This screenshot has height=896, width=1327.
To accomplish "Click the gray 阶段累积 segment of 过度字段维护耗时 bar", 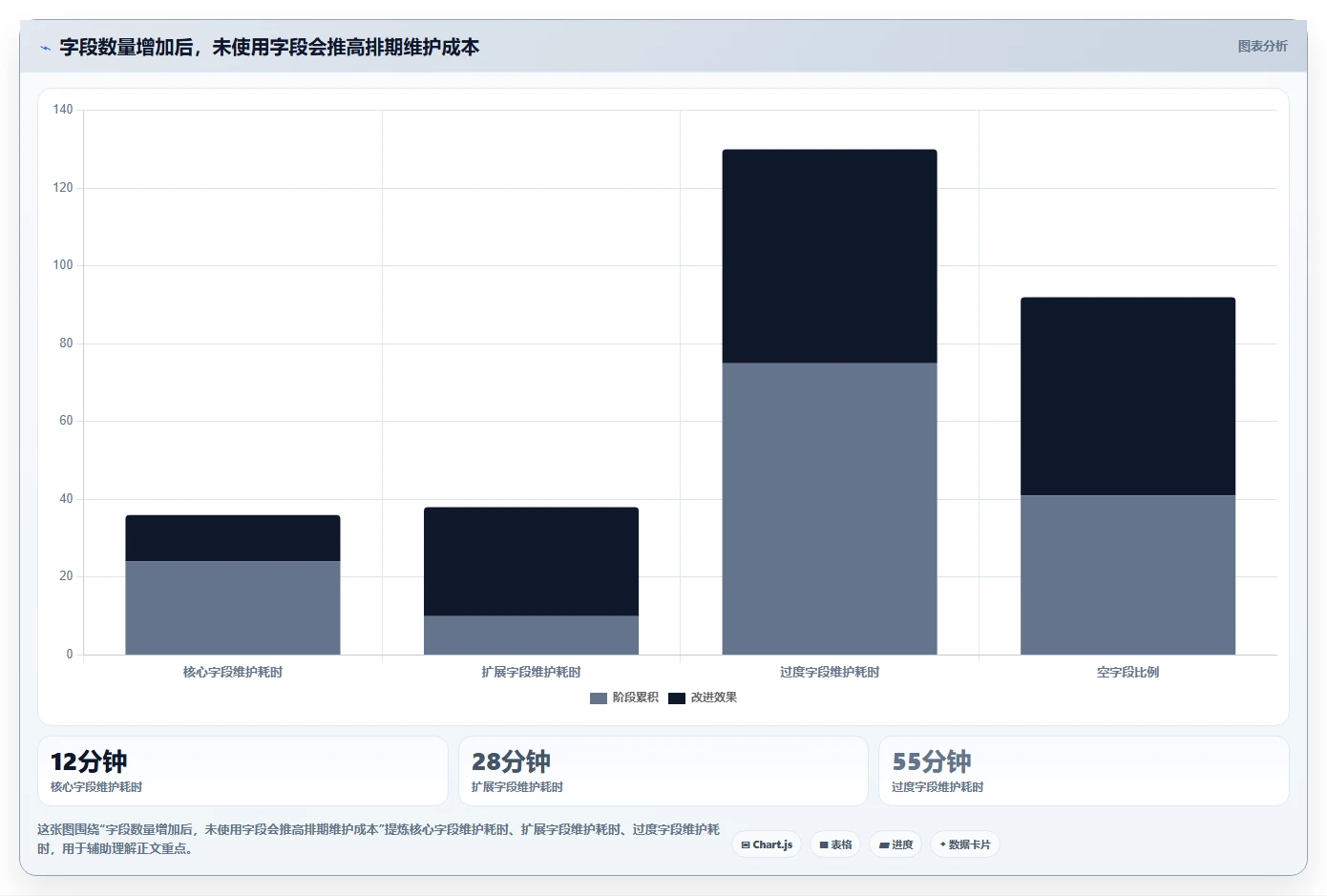I will [x=830, y=509].
